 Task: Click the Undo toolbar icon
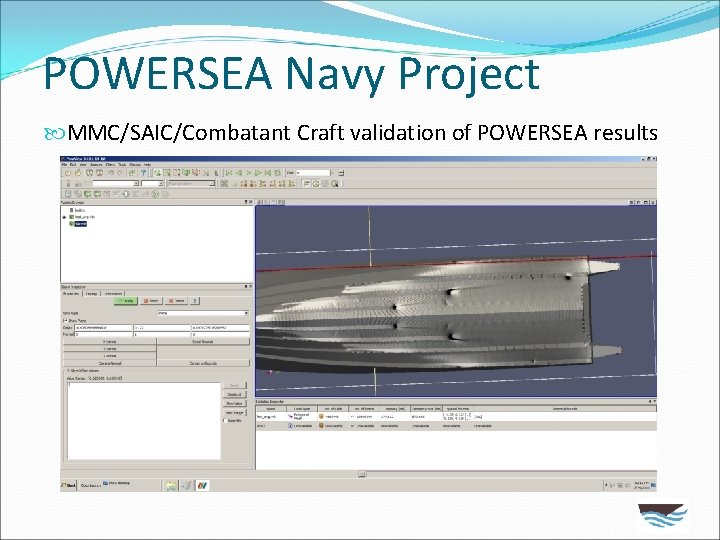click(x=111, y=173)
